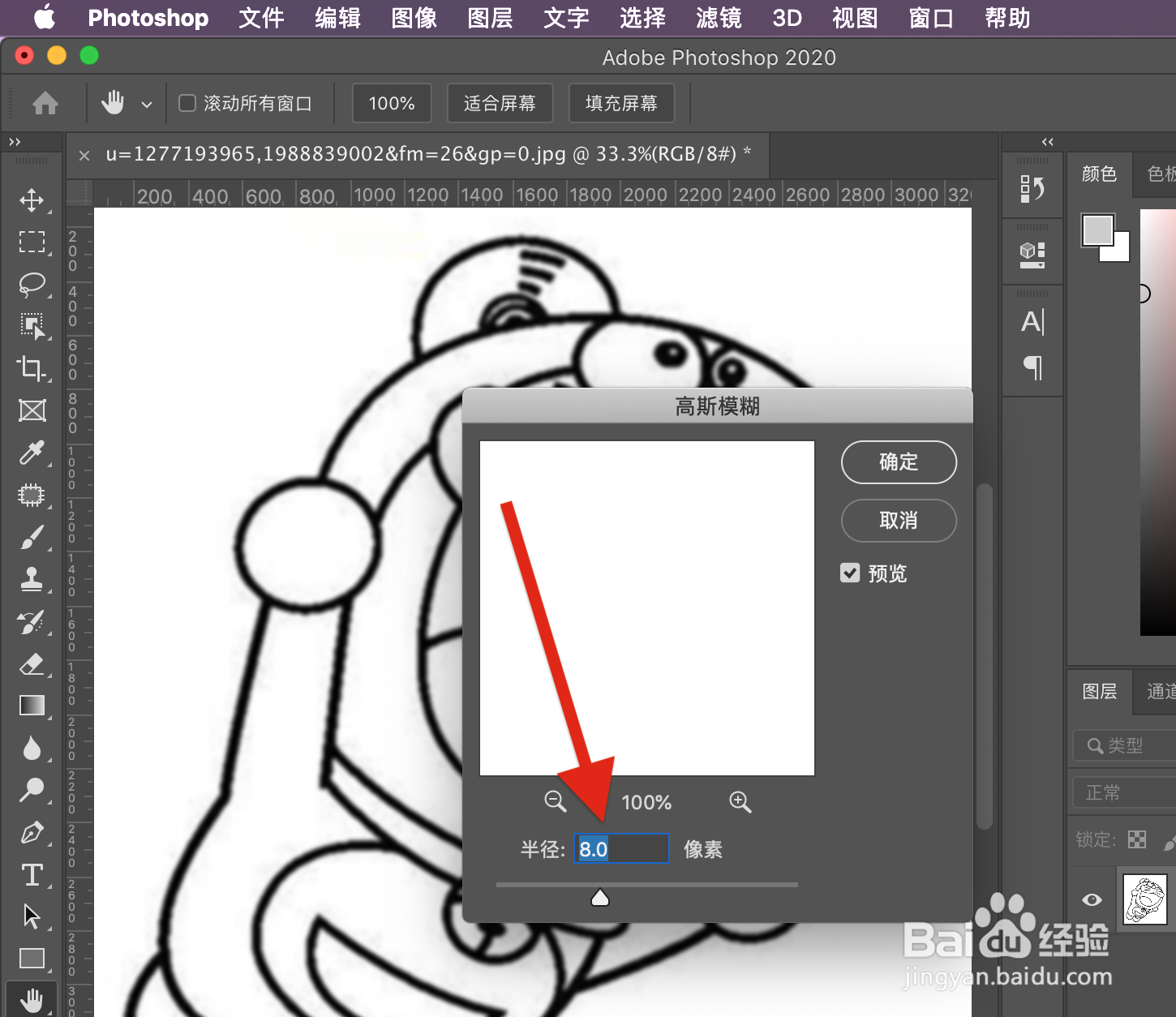Screen dimensions: 1176x1017
Task: Click 确定 to apply Gaussian Blur
Action: pyautogui.click(x=899, y=462)
